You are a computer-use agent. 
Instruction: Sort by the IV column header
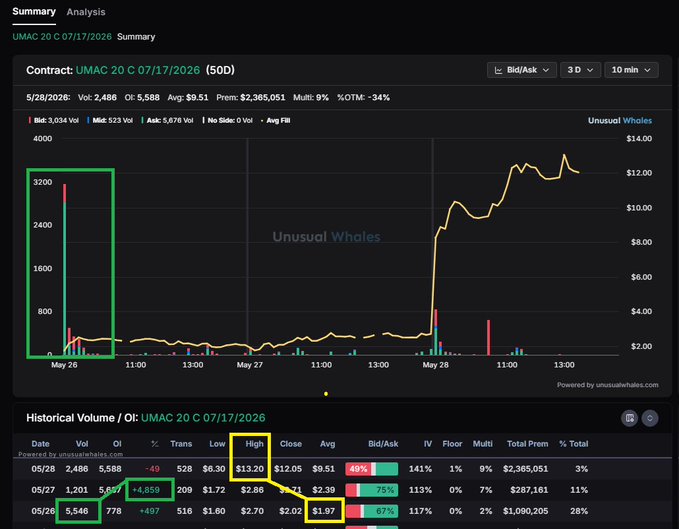[x=427, y=444]
